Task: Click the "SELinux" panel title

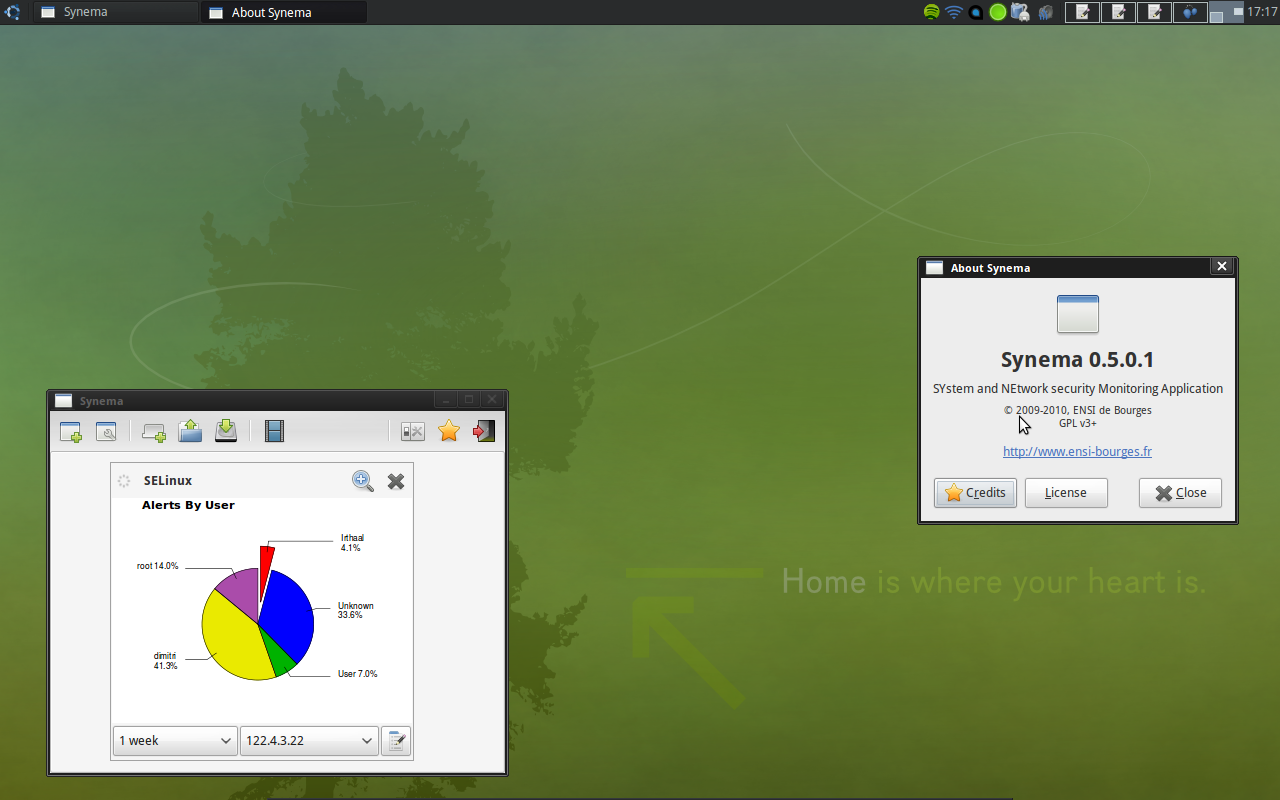Action: [x=168, y=481]
